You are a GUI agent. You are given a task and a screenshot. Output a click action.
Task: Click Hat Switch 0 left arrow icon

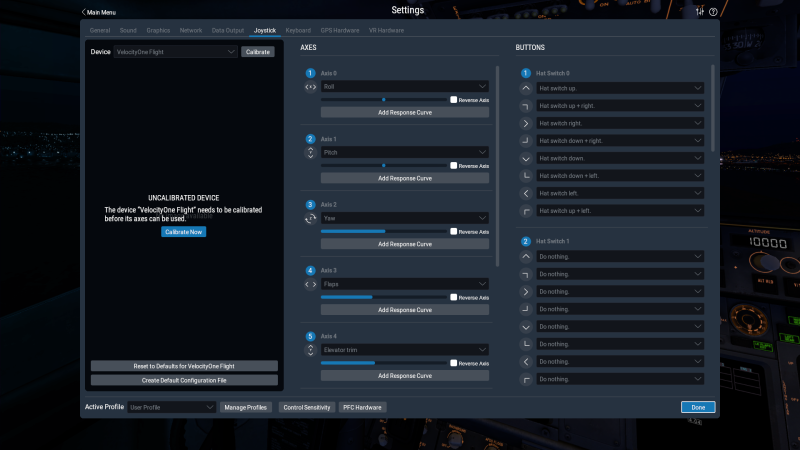click(526, 193)
